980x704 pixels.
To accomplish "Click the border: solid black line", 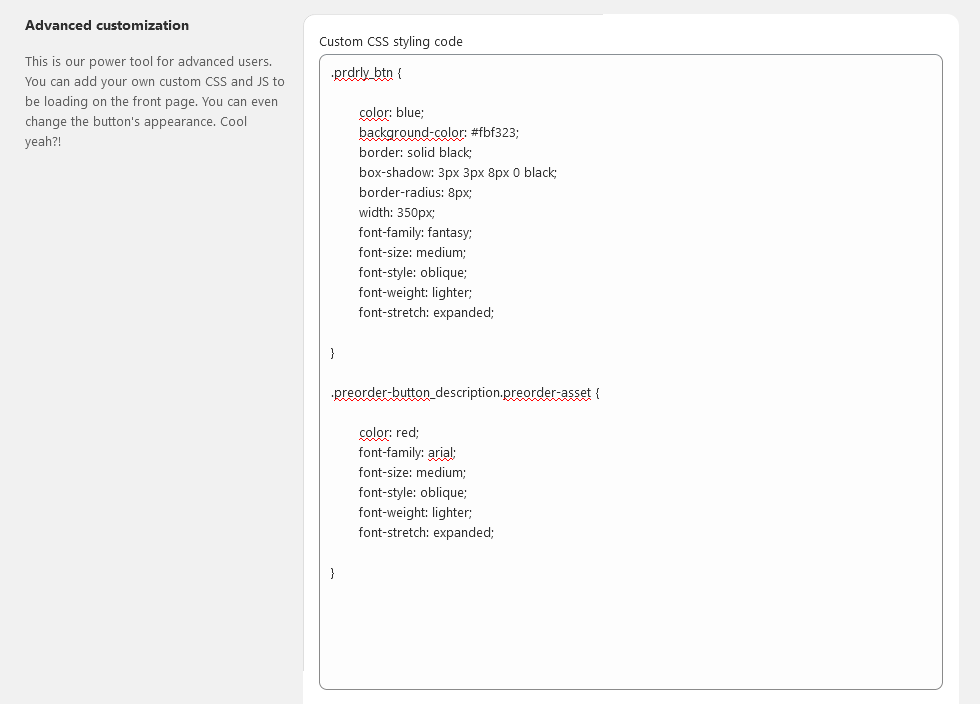I will pyautogui.click(x=415, y=153).
